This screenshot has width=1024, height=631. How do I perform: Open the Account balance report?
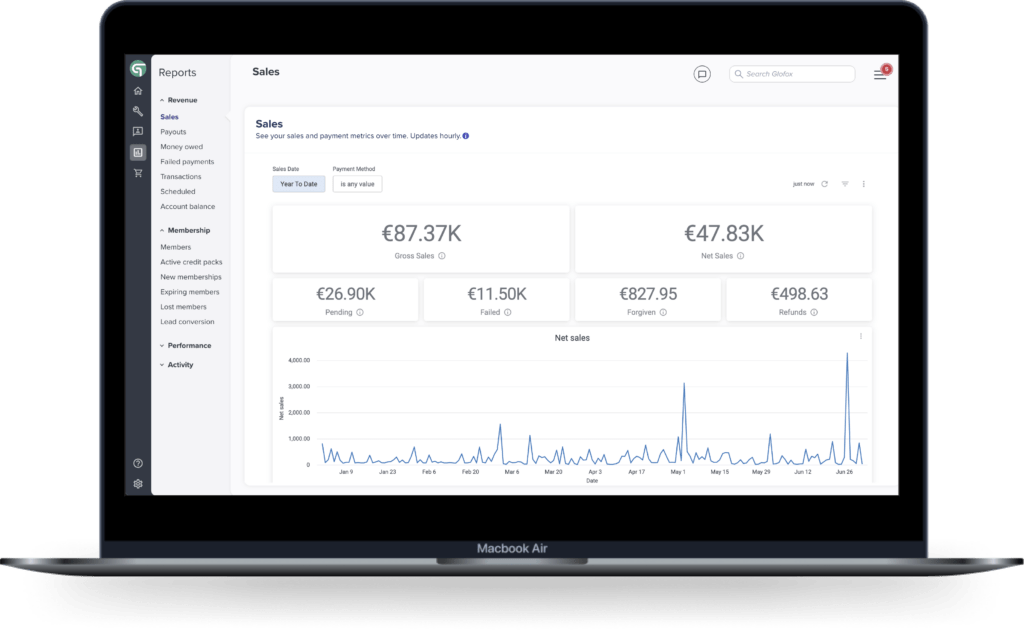coord(187,206)
